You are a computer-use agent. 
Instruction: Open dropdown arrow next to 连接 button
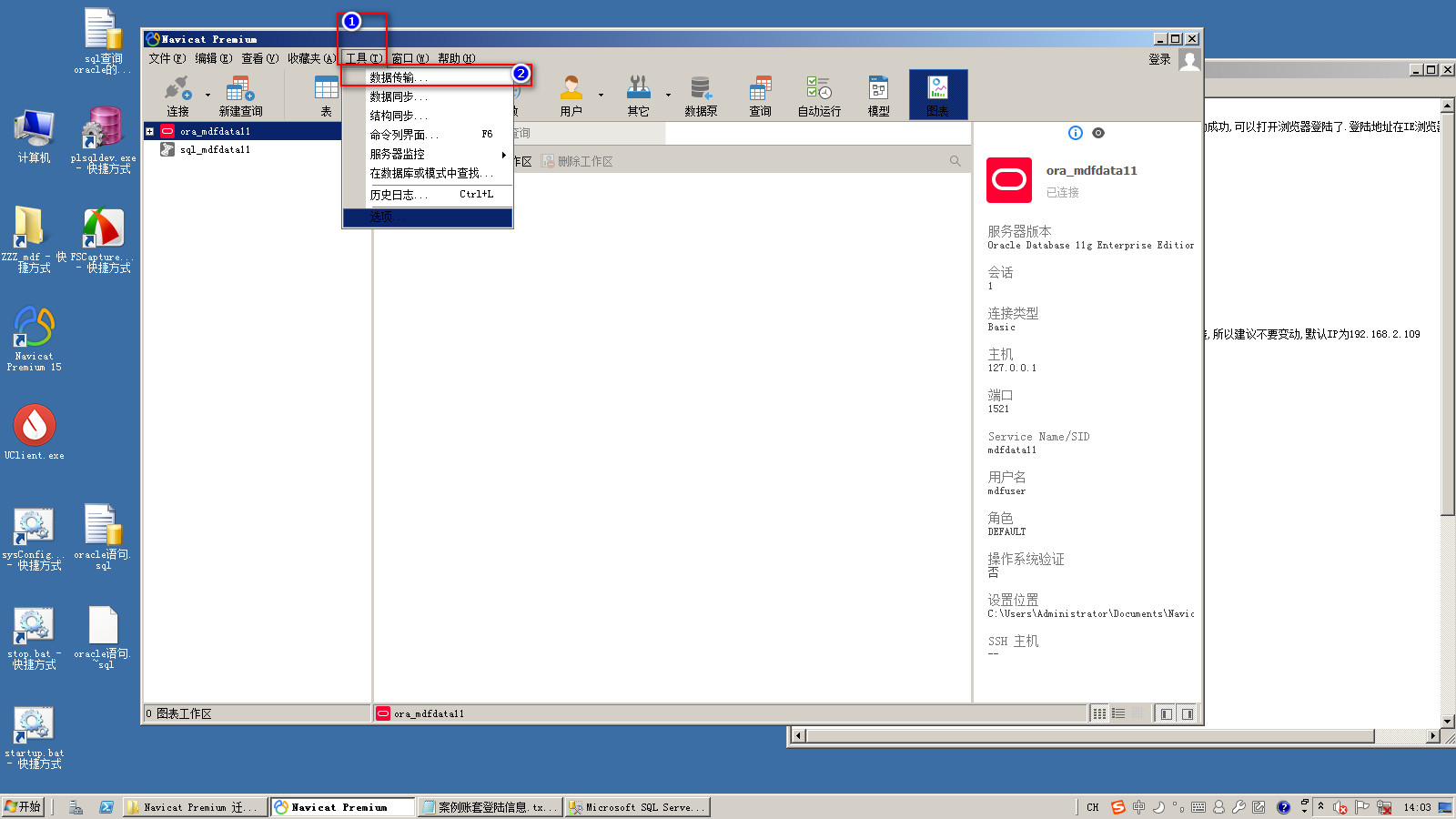point(207,95)
